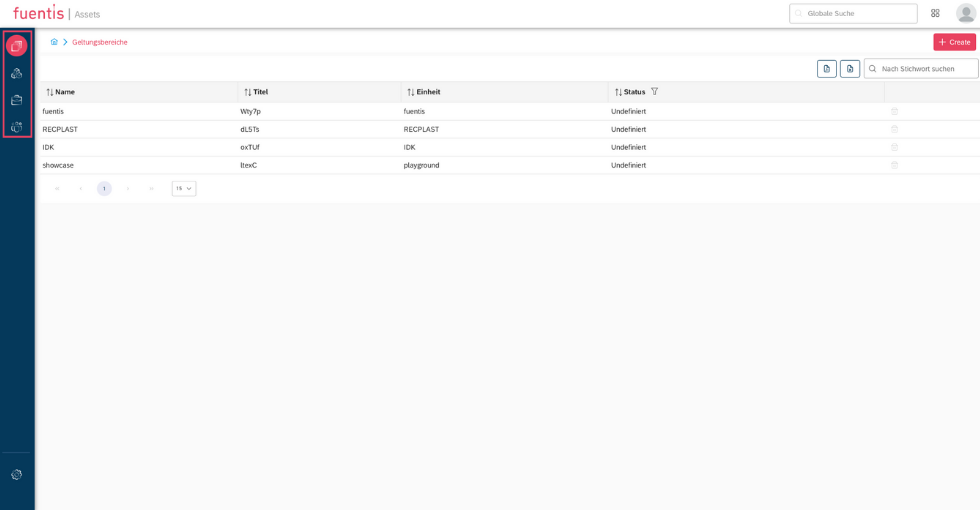Open the Status column filter icon
The height and width of the screenshot is (510, 980).
pos(654,91)
